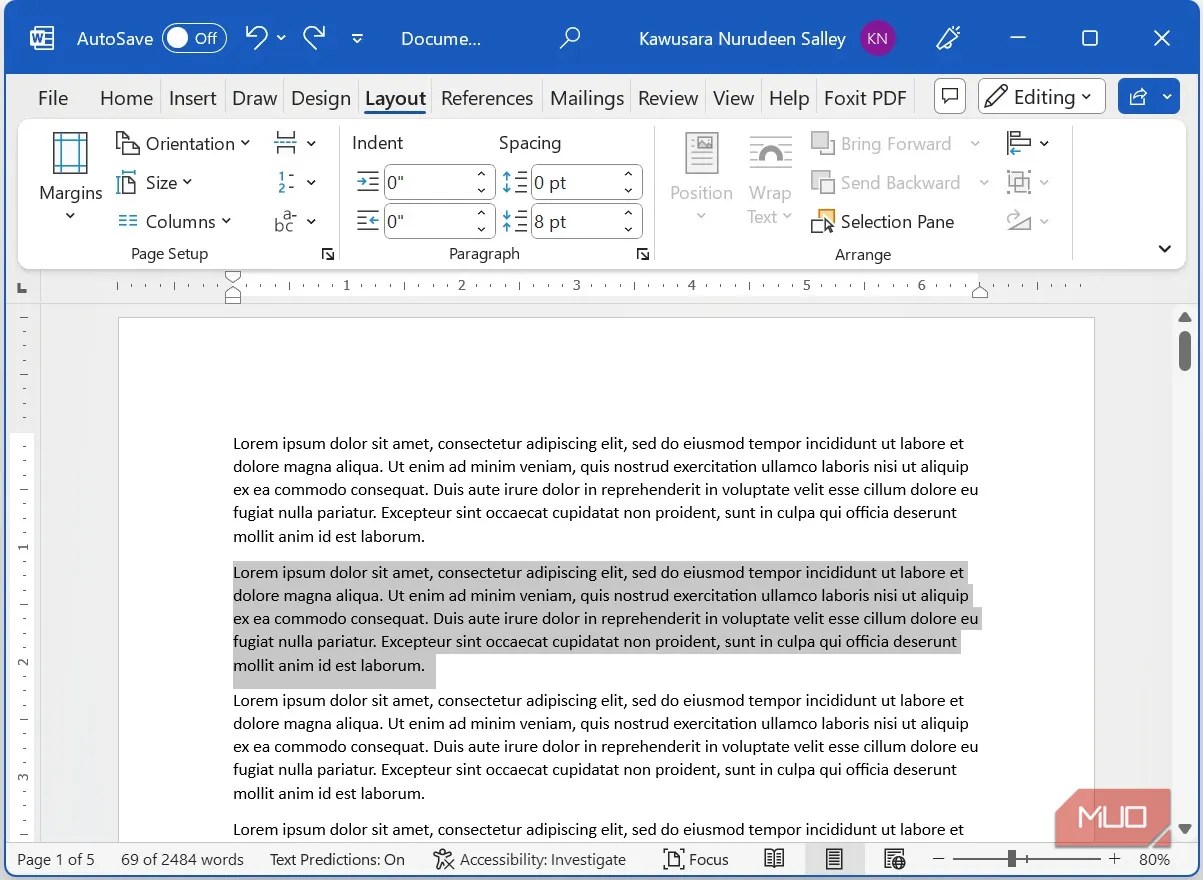
Task: Open the Orientation options
Action: pyautogui.click(x=183, y=143)
